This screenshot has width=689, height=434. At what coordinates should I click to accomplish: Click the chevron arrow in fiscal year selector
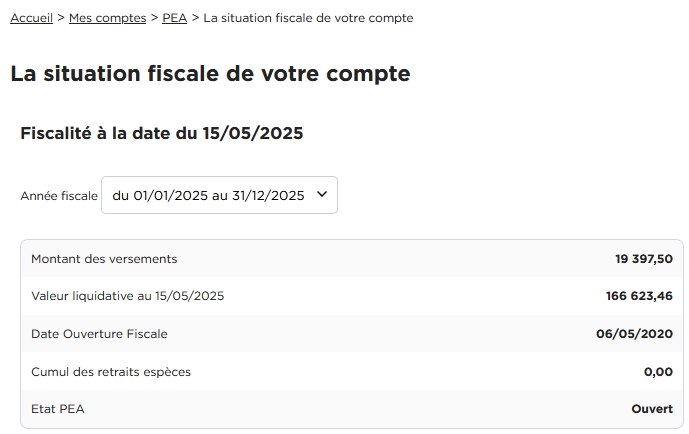321,195
